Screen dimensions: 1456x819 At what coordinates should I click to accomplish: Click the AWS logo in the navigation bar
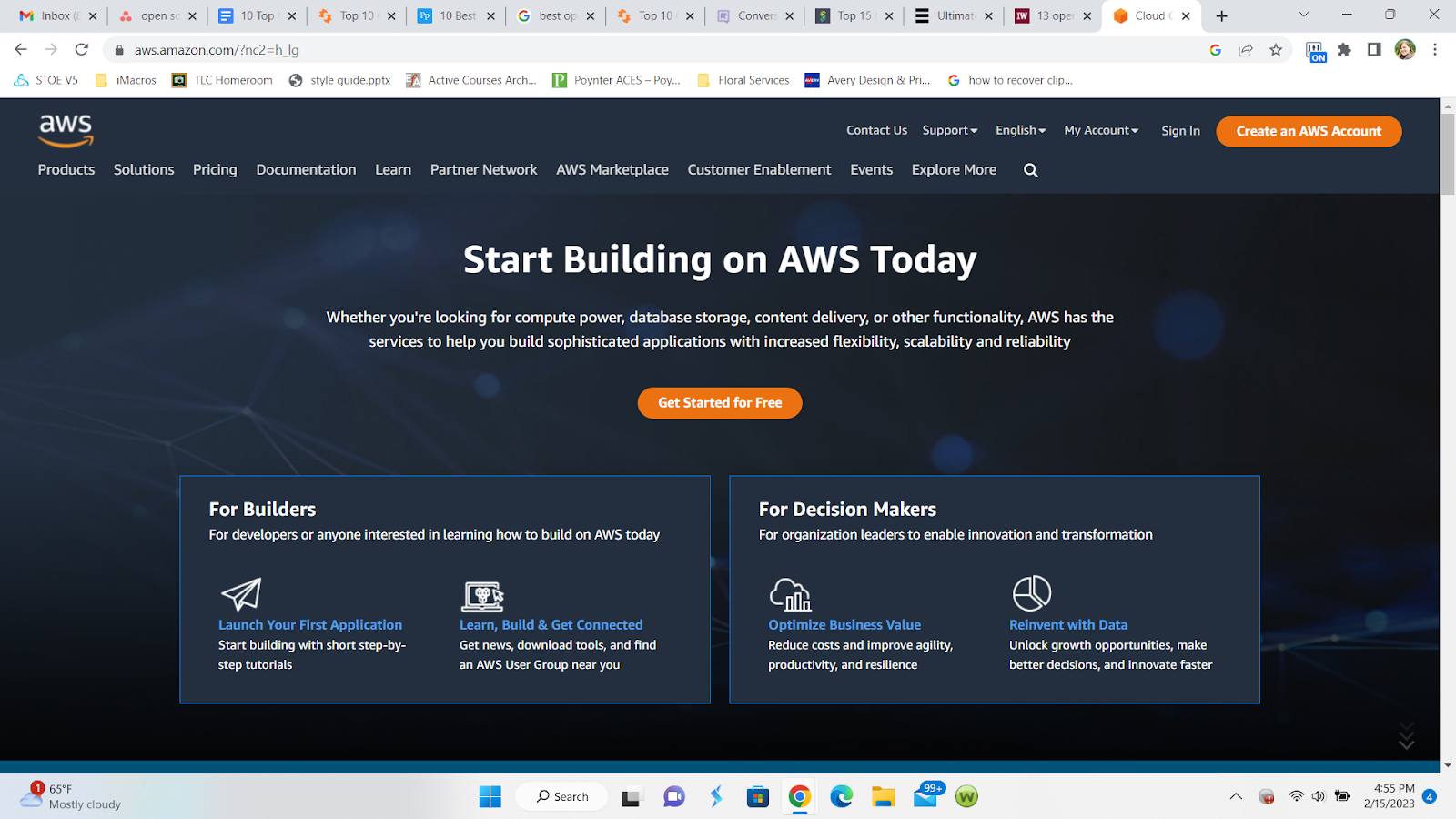tap(65, 131)
